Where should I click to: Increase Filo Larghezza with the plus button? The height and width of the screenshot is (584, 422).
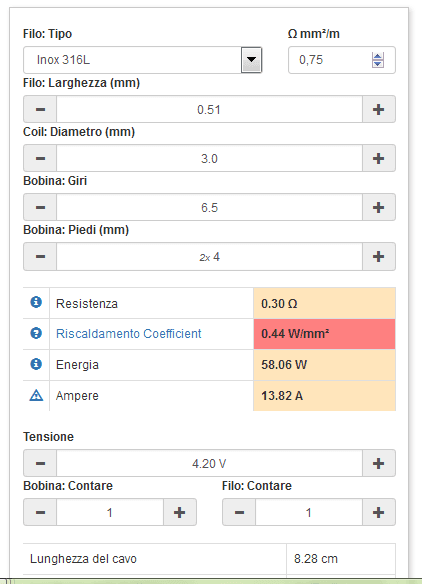[x=378, y=109]
